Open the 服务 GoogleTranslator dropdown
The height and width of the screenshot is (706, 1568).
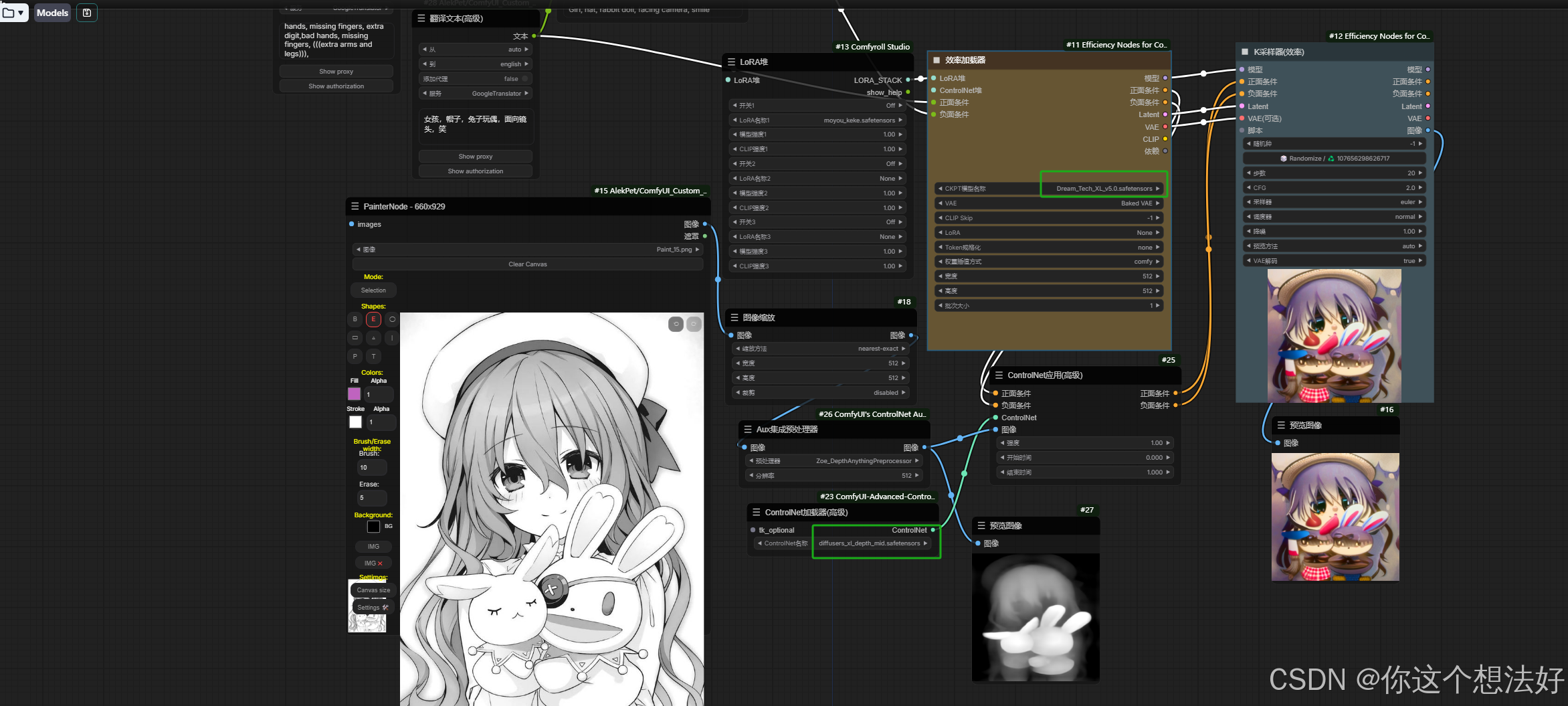coord(476,94)
